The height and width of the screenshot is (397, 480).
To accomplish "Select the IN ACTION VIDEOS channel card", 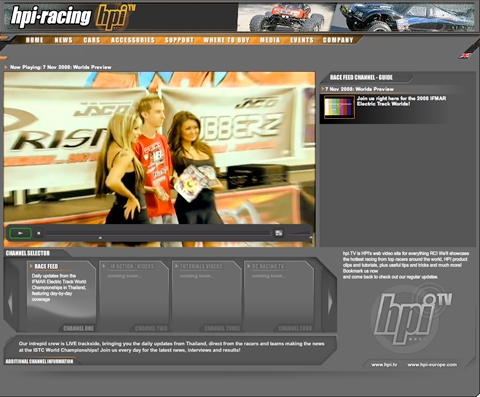I will pyautogui.click(x=134, y=296).
